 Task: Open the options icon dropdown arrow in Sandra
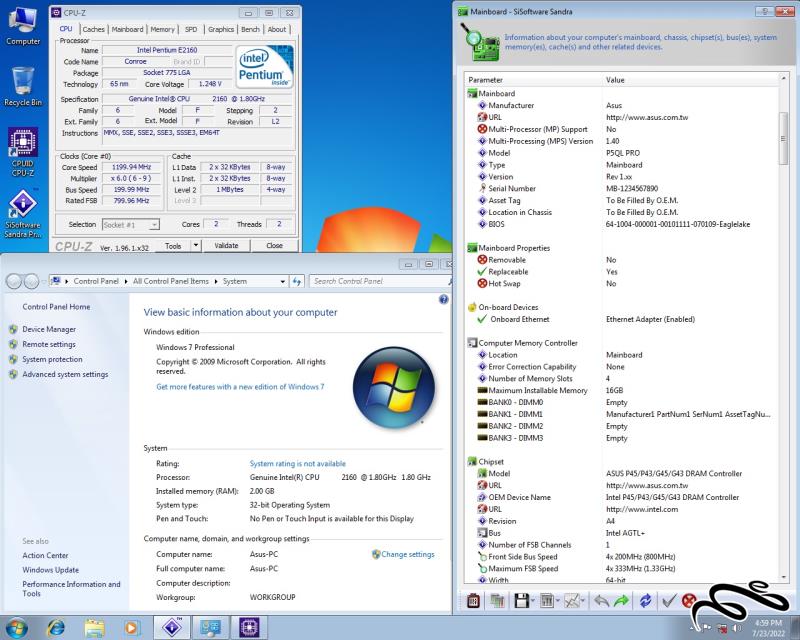pos(558,601)
